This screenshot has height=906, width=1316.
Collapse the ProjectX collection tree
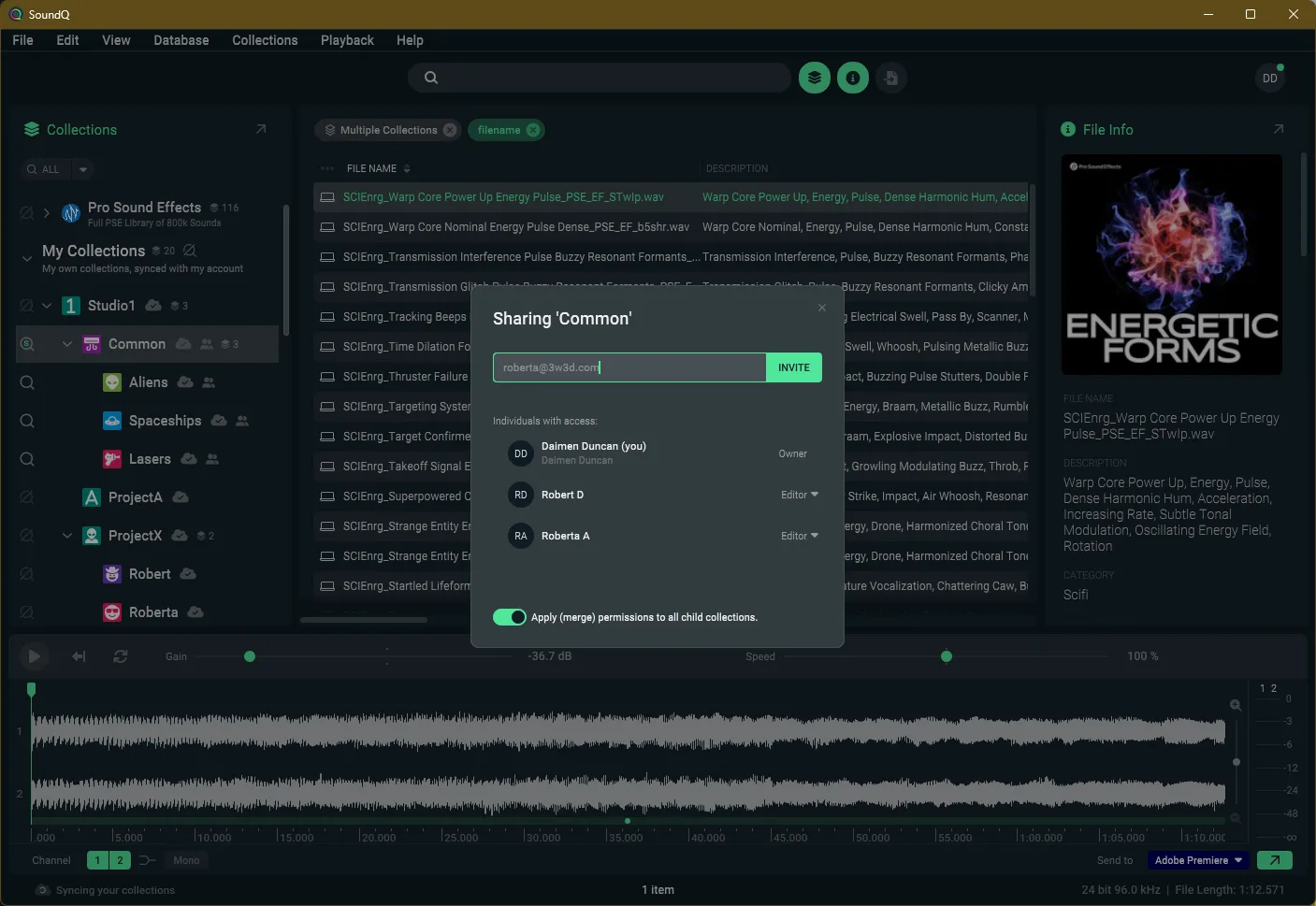67,536
